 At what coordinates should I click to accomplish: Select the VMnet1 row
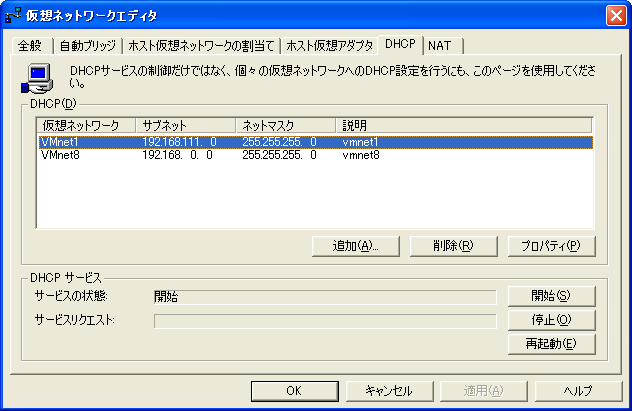(316, 142)
